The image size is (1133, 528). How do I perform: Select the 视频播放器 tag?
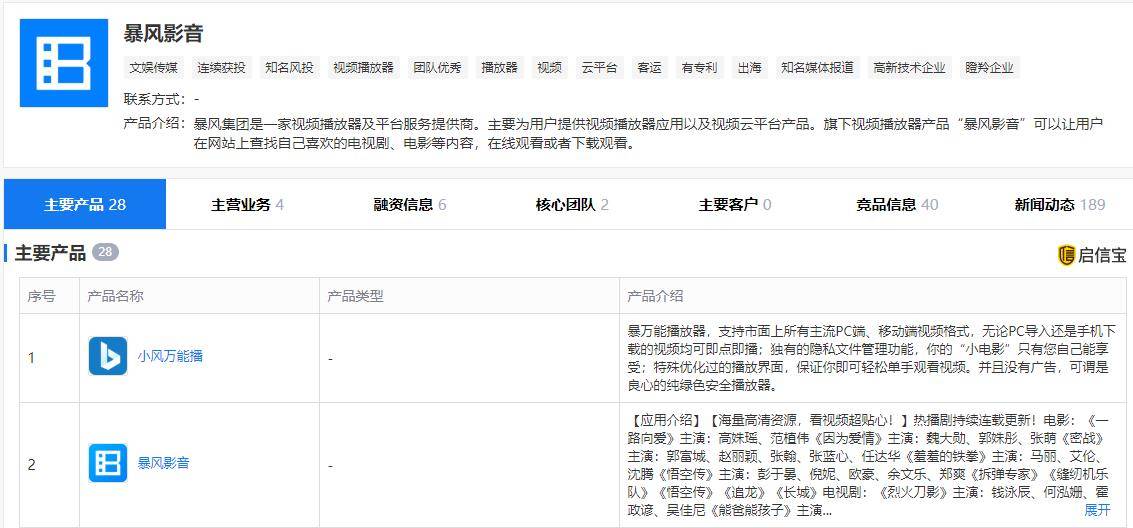363,68
